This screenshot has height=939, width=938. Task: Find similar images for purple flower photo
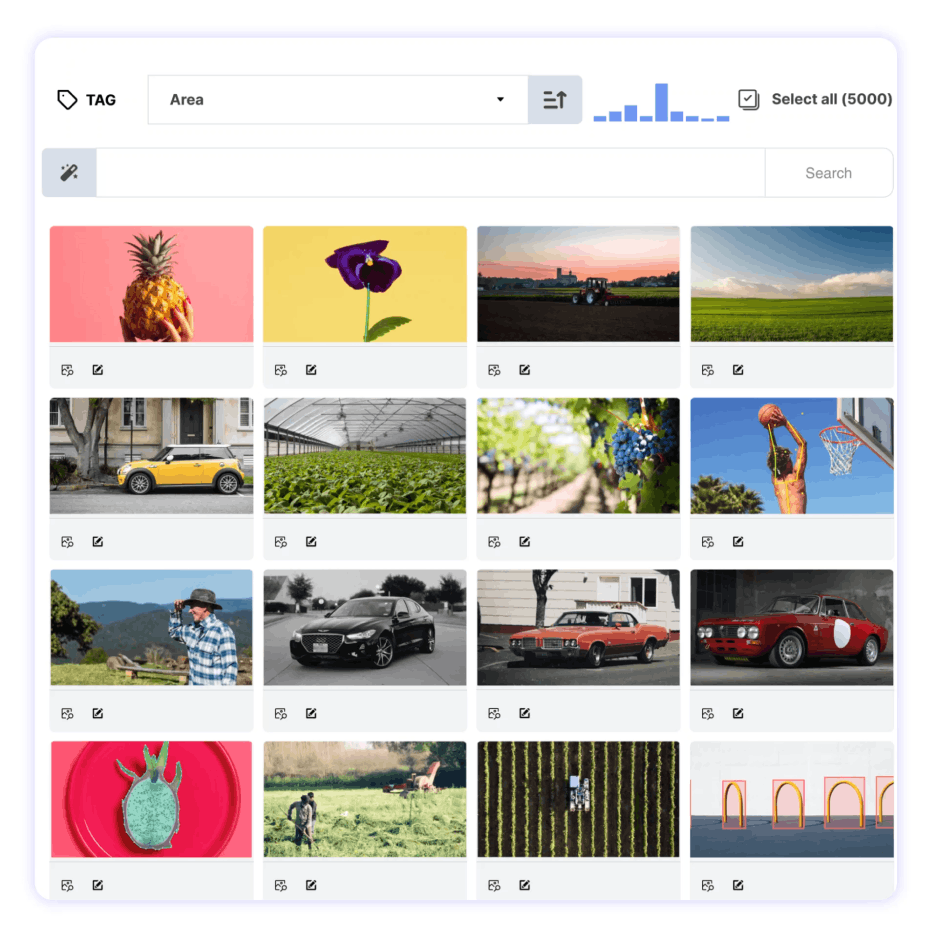(280, 370)
